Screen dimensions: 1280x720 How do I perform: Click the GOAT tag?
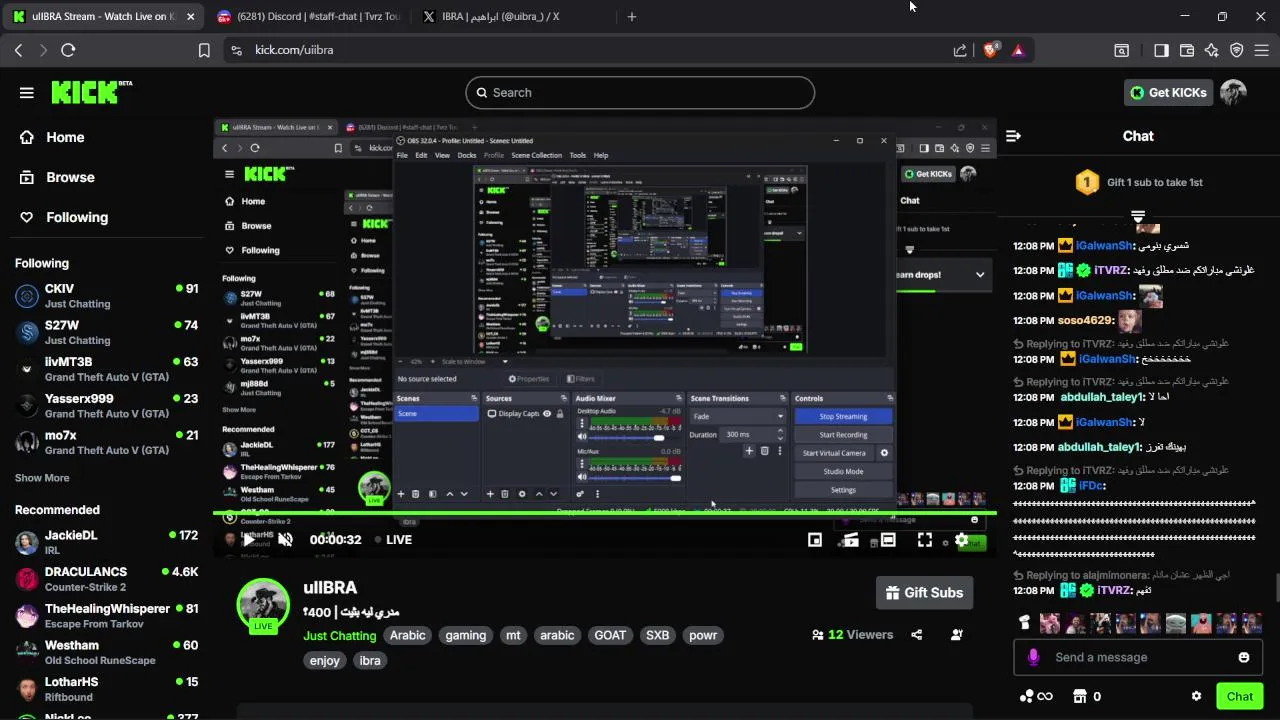pos(610,635)
